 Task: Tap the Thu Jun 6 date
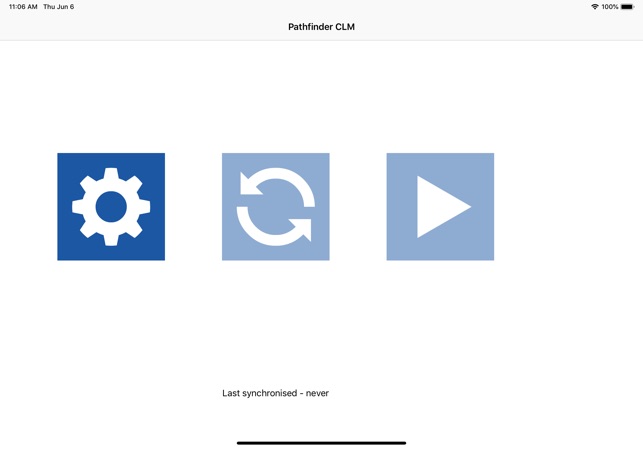[x=59, y=7]
